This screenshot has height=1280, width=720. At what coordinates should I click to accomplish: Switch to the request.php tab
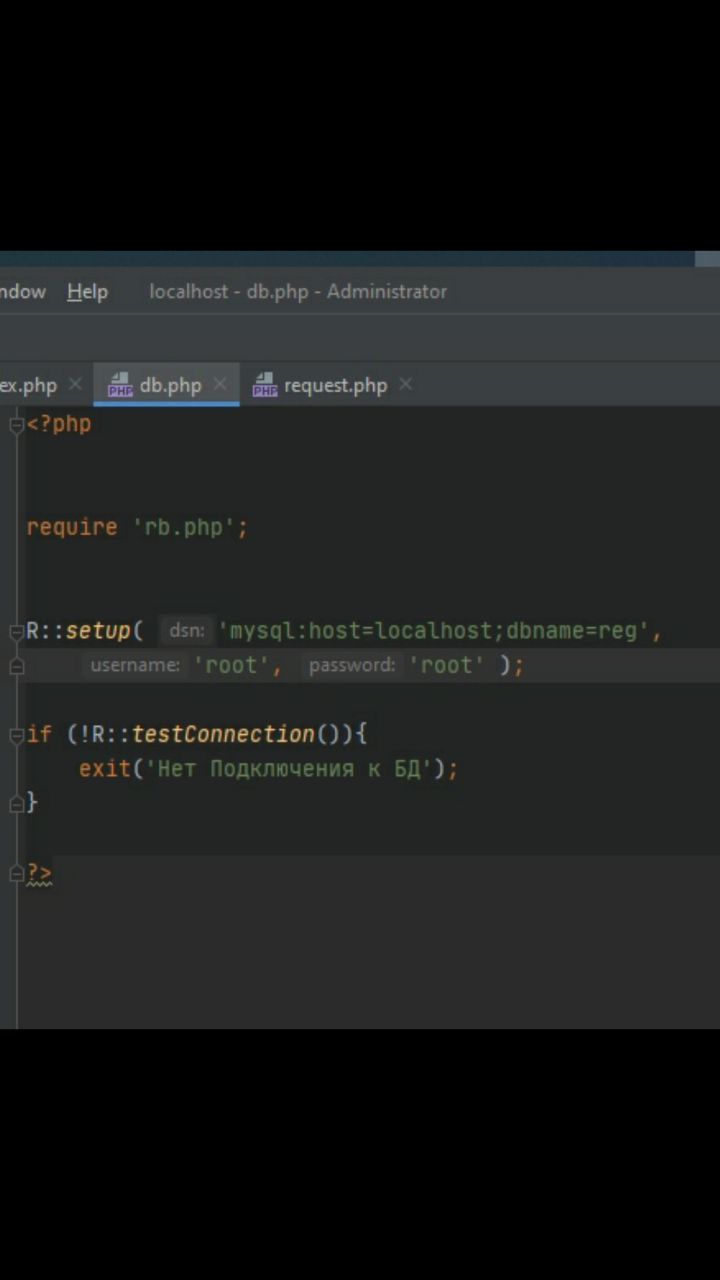click(x=335, y=385)
